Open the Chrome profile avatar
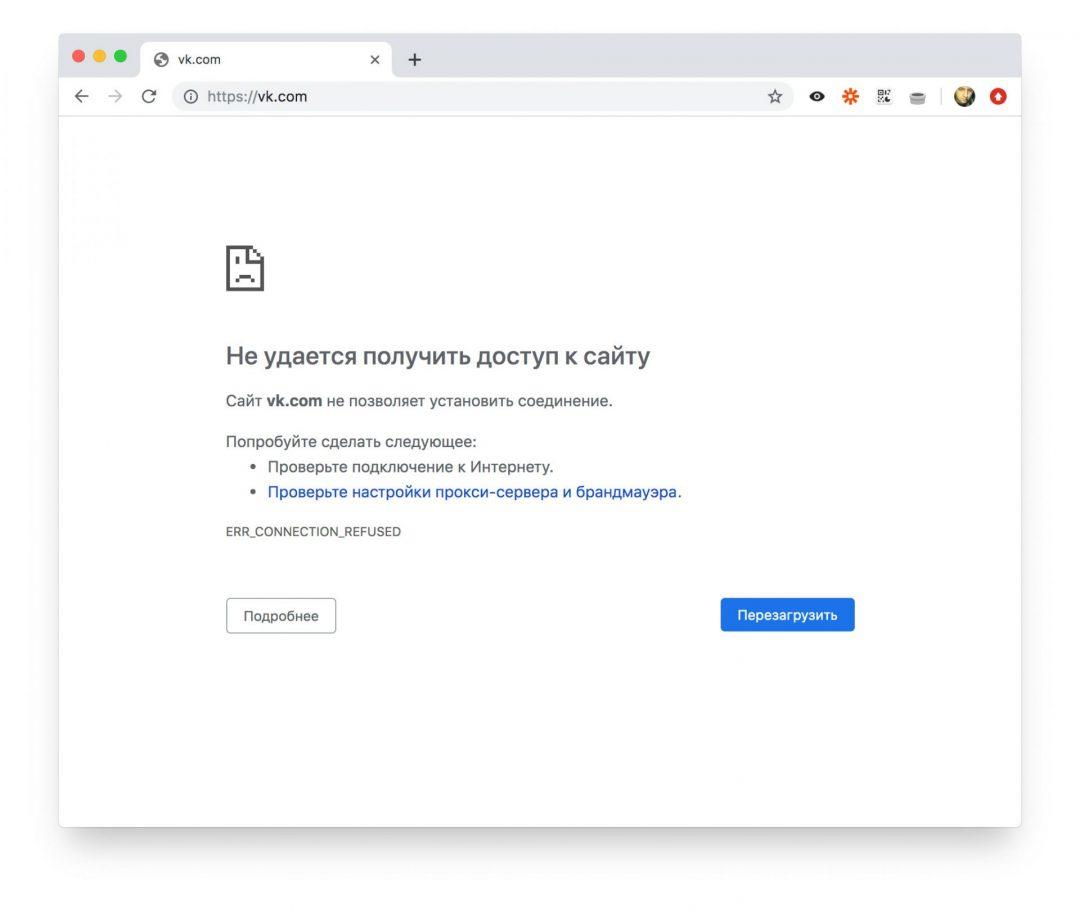Viewport: 1080px width, 911px height. pyautogui.click(x=964, y=96)
